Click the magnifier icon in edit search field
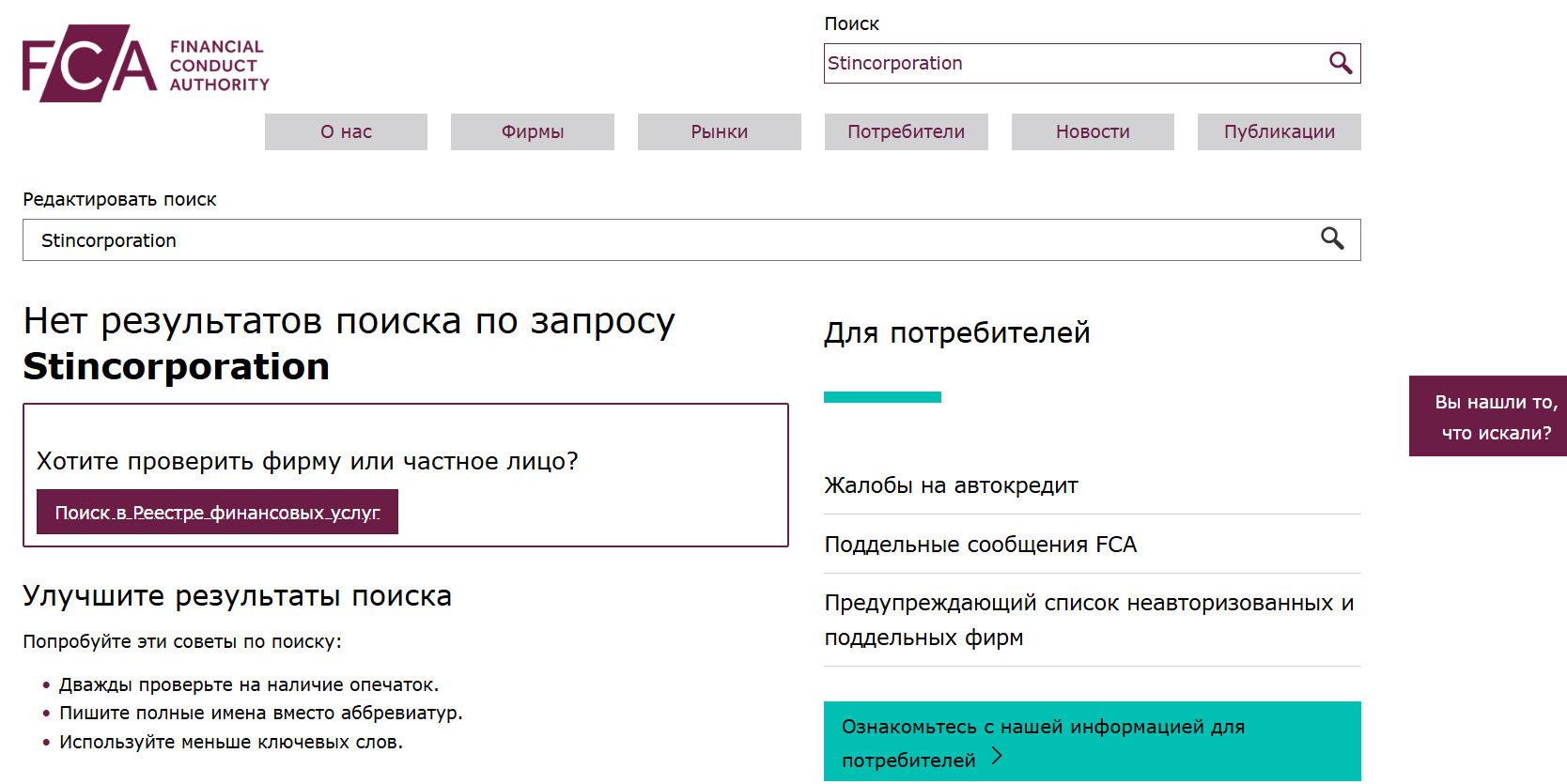 [x=1332, y=238]
